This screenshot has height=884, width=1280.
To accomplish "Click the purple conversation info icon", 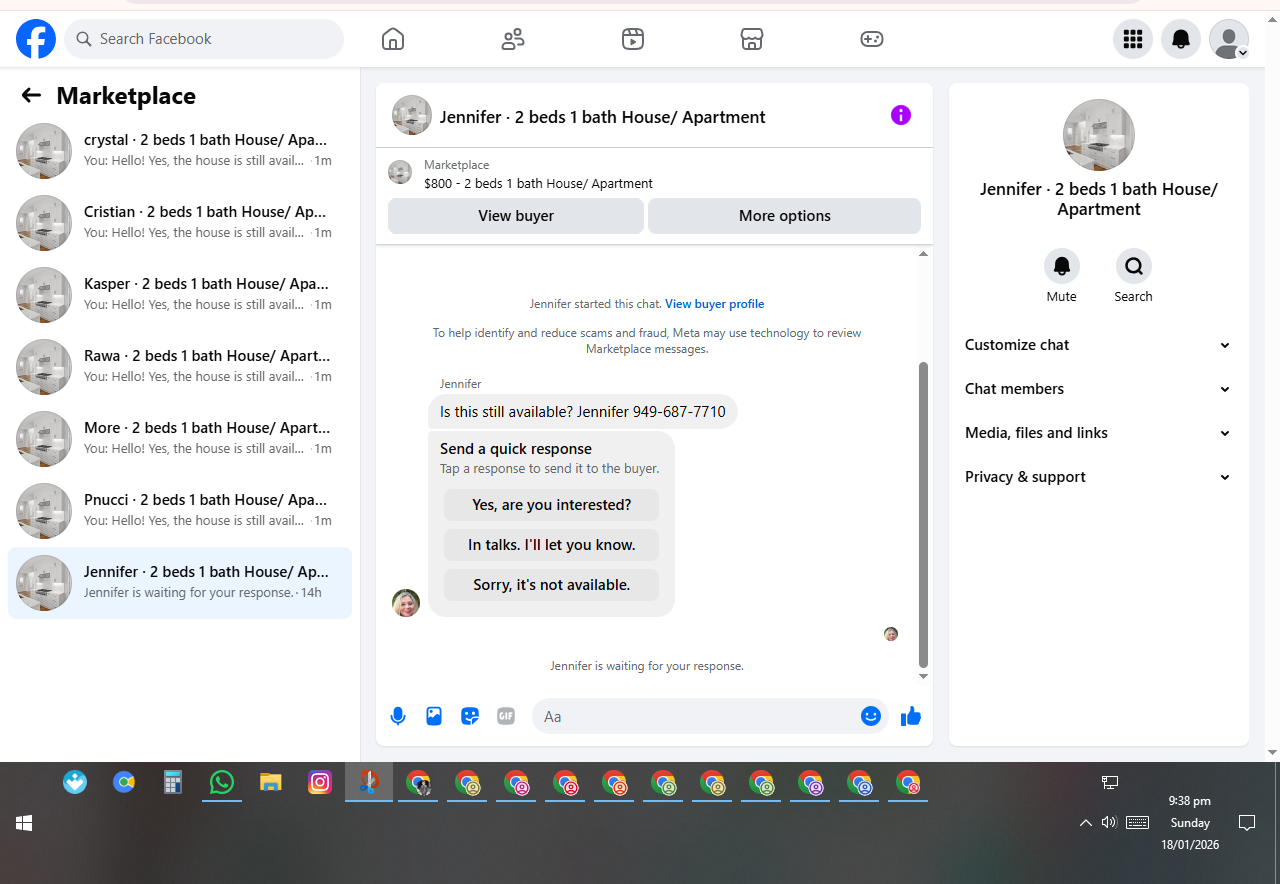I will [x=901, y=115].
